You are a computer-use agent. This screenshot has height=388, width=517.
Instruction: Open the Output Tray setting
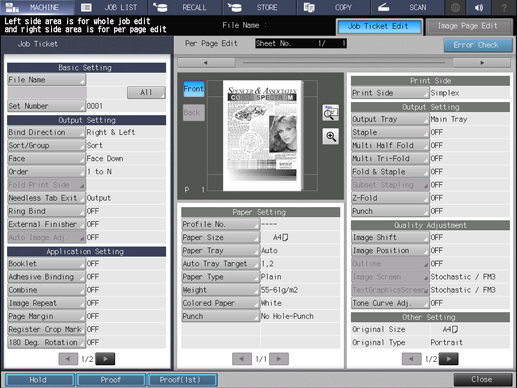pos(390,119)
